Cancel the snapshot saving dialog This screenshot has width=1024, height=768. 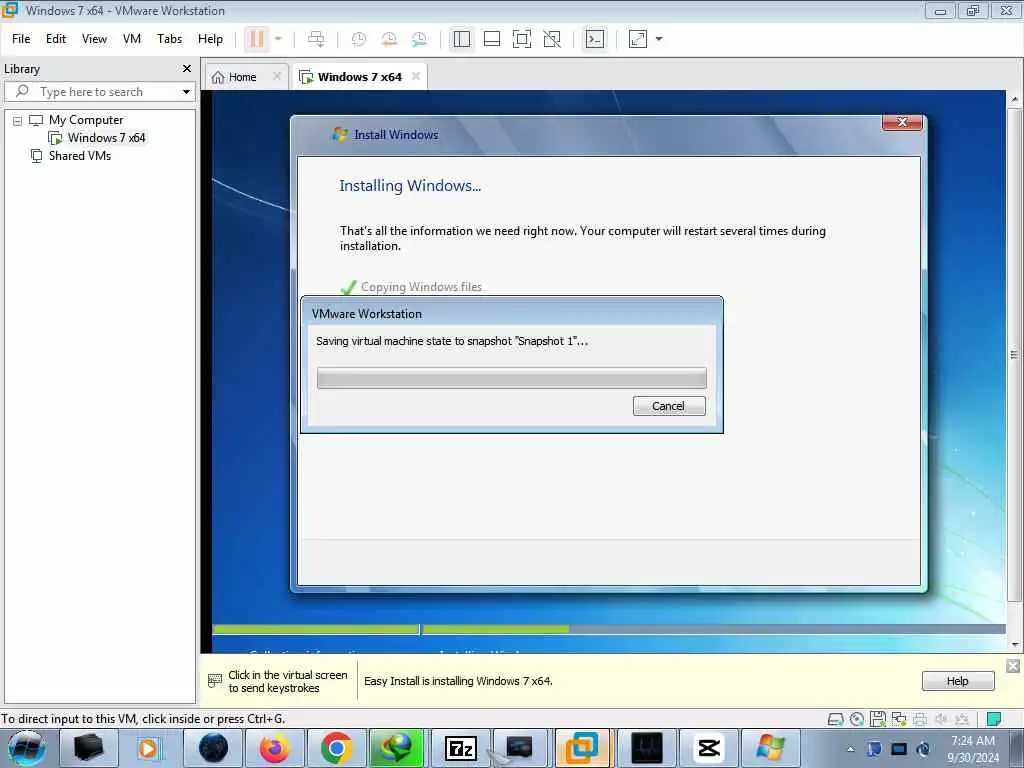click(669, 406)
